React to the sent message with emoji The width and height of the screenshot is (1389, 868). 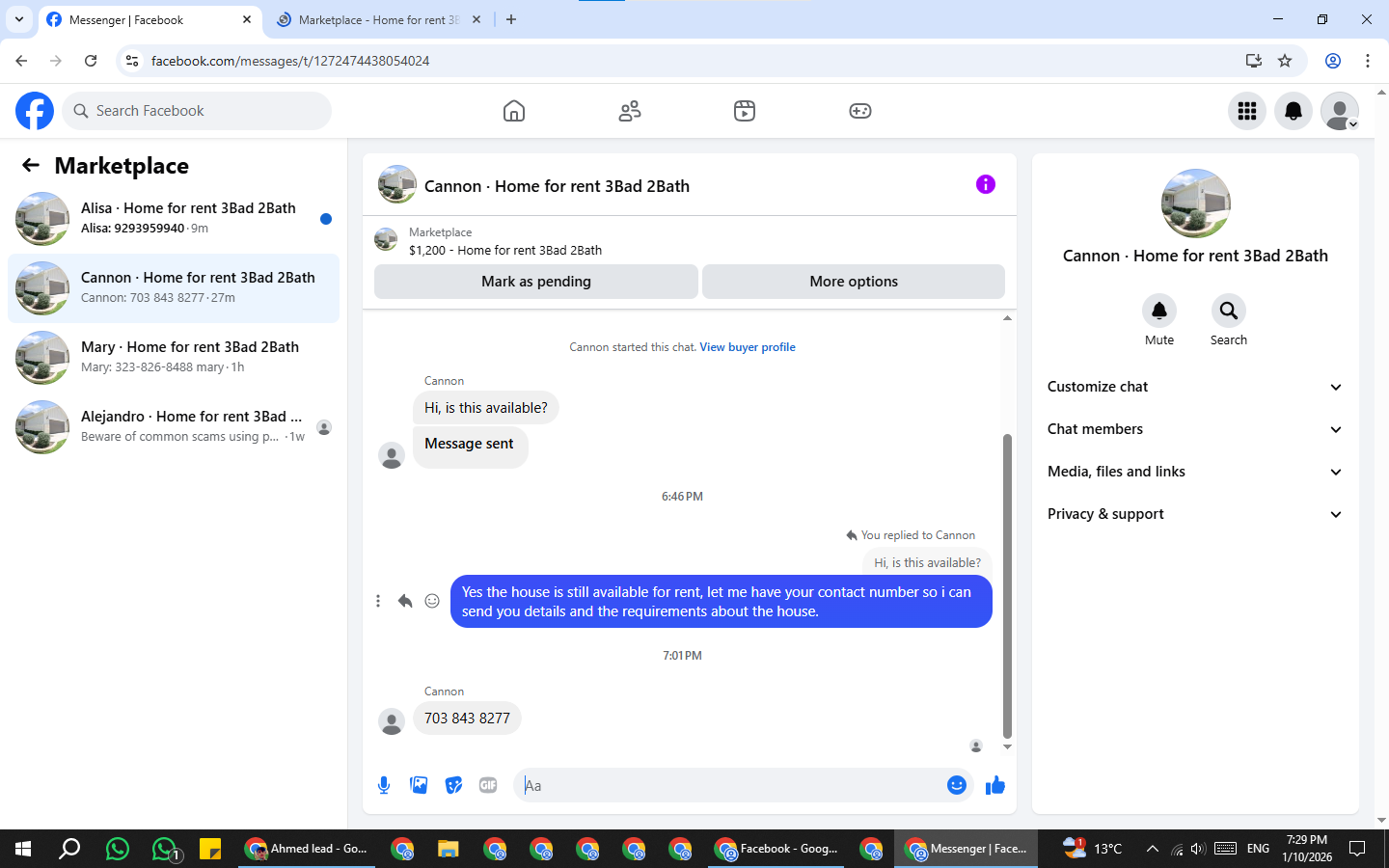432,601
